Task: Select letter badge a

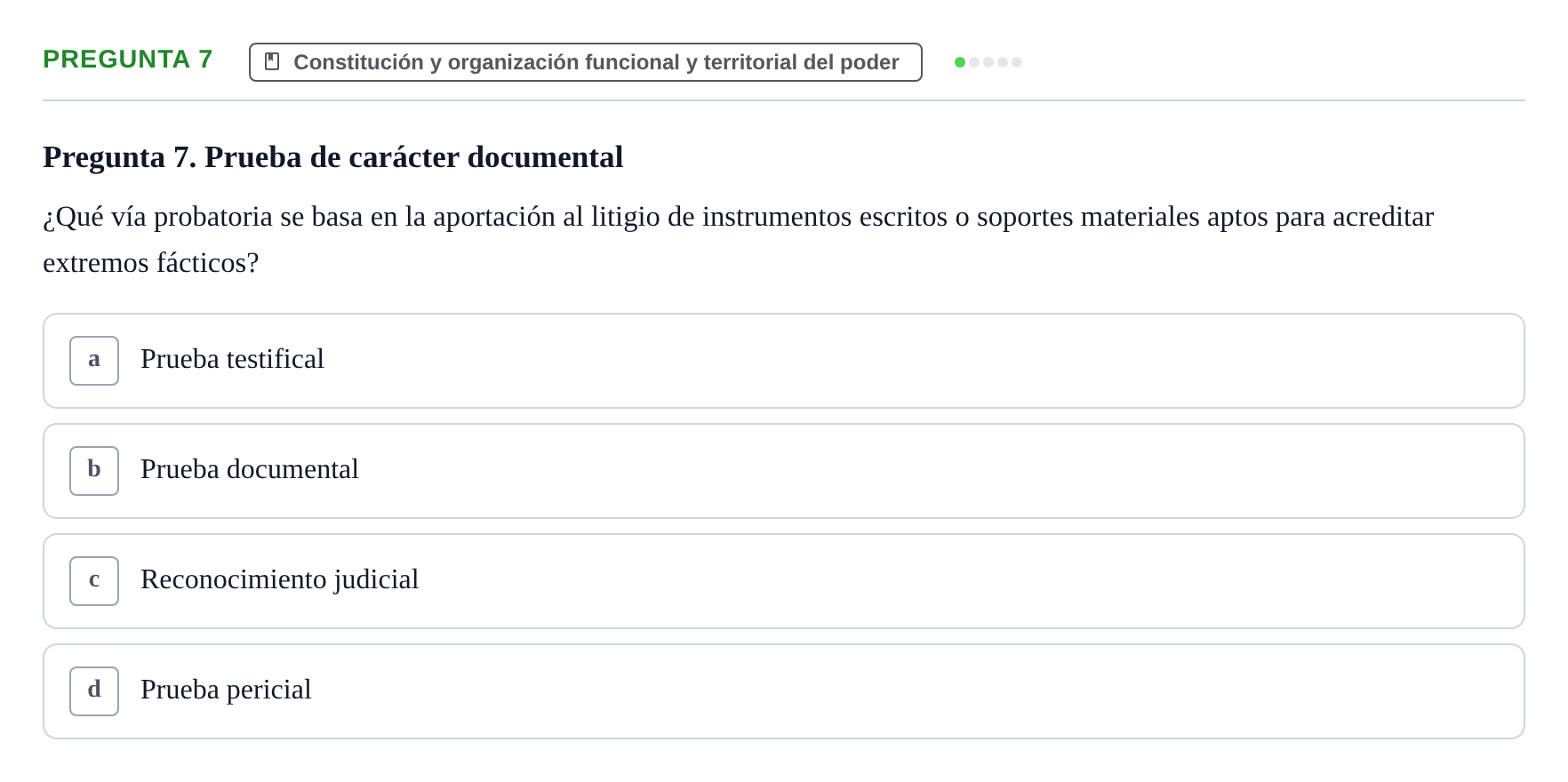Action: pyautogui.click(x=94, y=361)
